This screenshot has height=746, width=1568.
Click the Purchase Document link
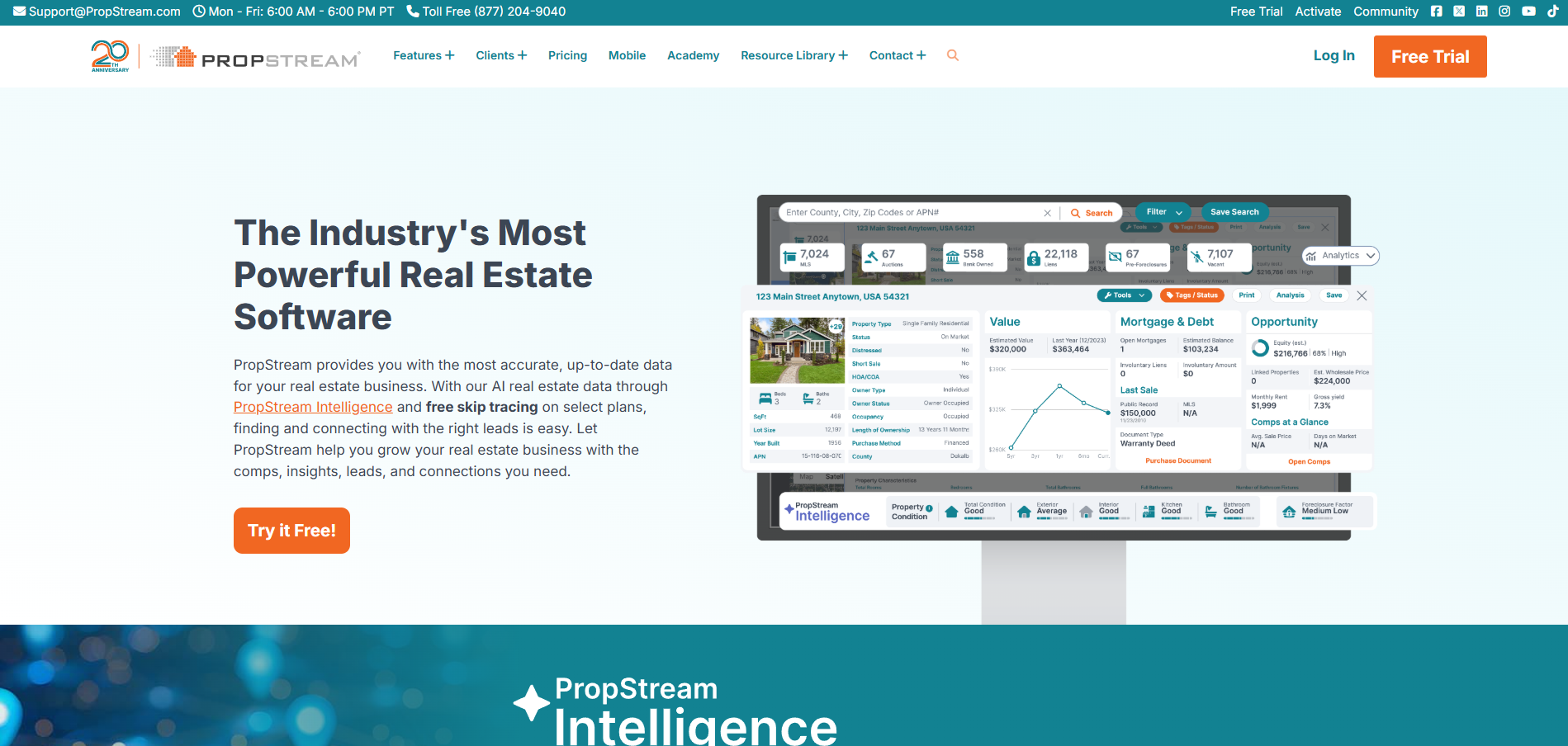click(x=1178, y=461)
